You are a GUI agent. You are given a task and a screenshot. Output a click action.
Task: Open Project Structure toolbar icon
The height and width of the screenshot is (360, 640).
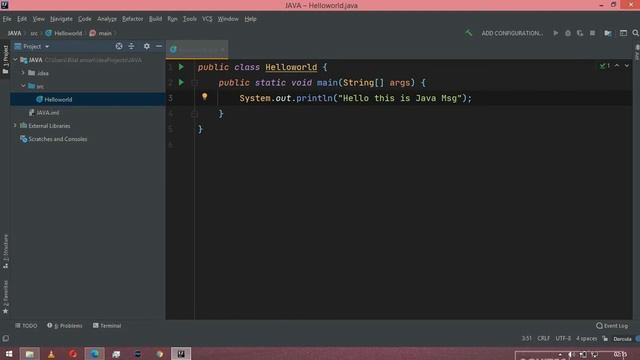click(608, 33)
